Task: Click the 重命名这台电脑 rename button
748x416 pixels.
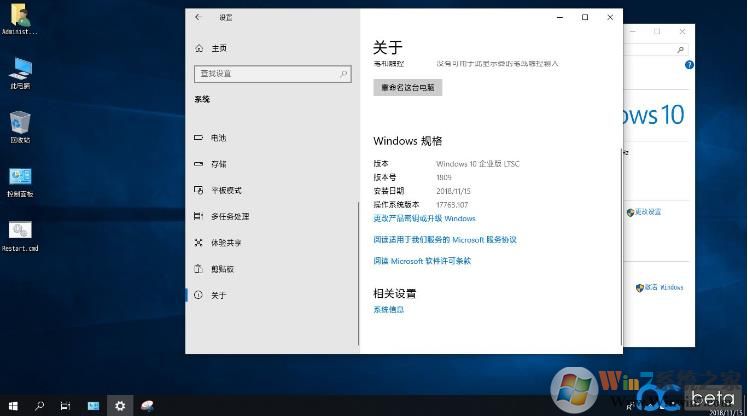Action: pyautogui.click(x=407, y=88)
